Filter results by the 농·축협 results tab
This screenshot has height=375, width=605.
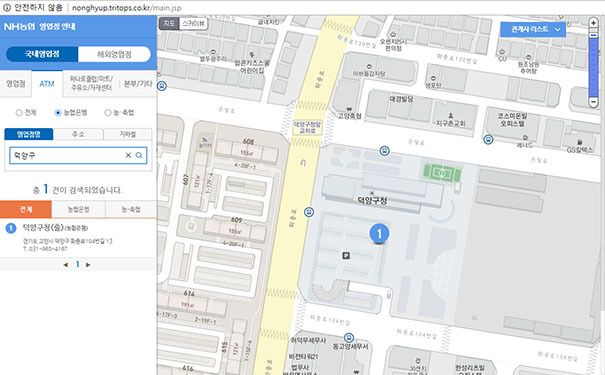[131, 209]
